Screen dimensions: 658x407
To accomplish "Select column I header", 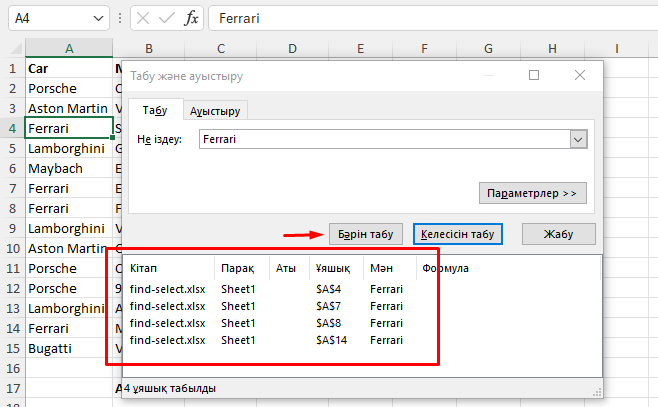I will (x=616, y=49).
